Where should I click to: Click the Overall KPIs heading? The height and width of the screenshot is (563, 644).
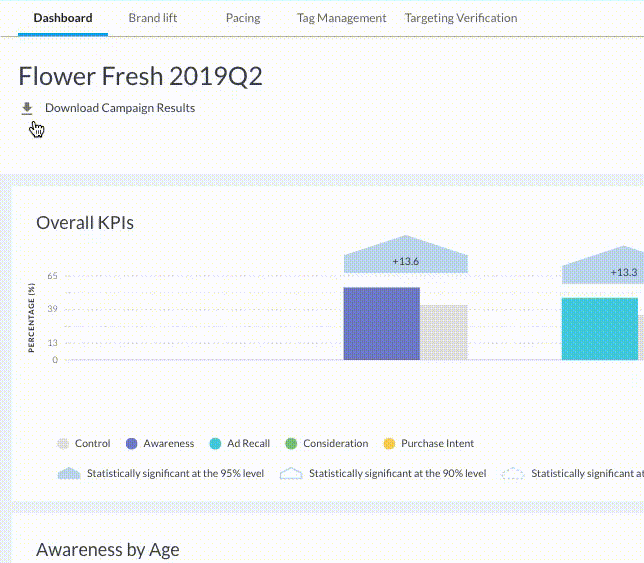pyautogui.click(x=85, y=223)
